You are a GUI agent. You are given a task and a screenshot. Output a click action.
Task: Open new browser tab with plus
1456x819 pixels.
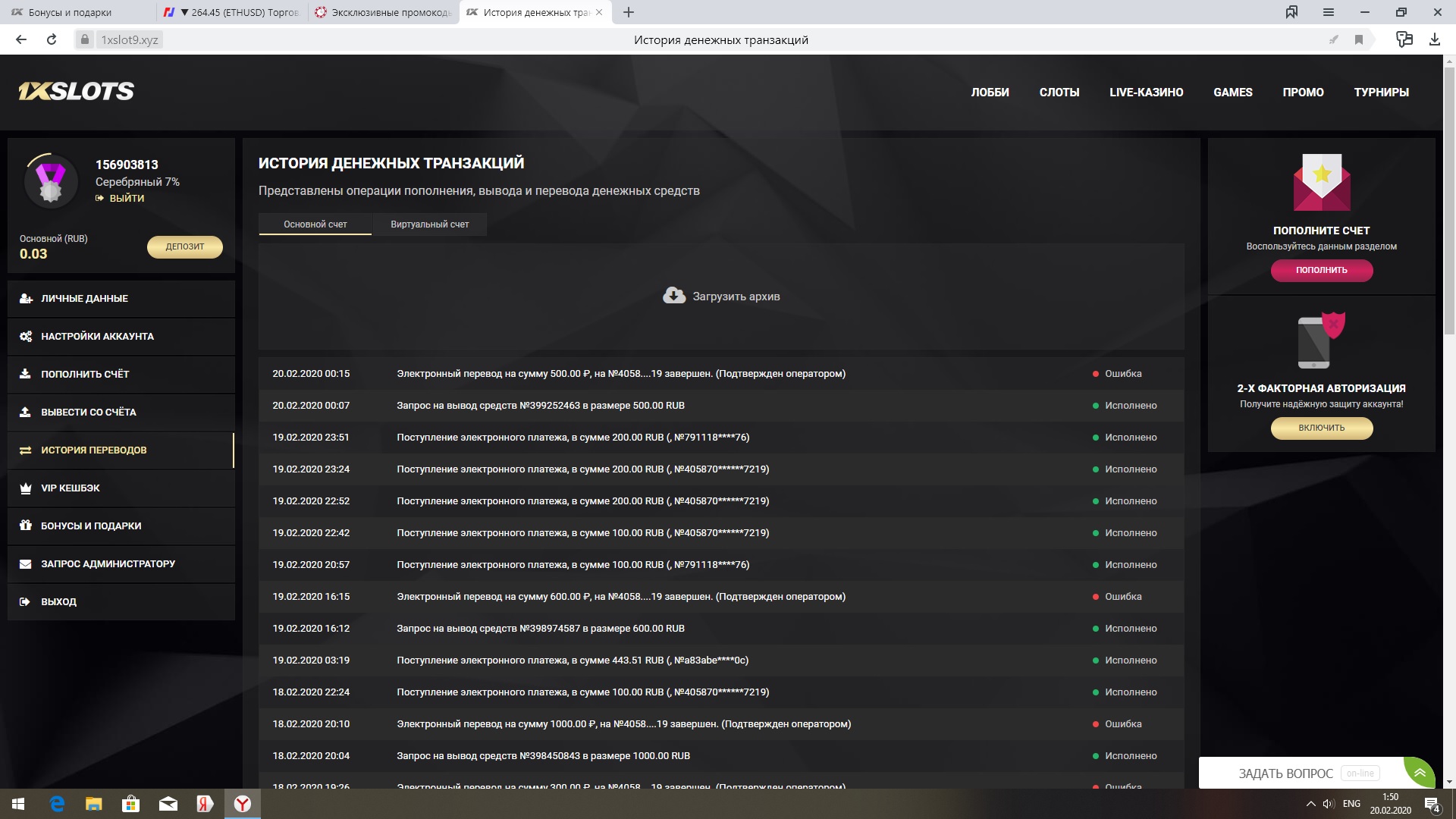tap(629, 12)
